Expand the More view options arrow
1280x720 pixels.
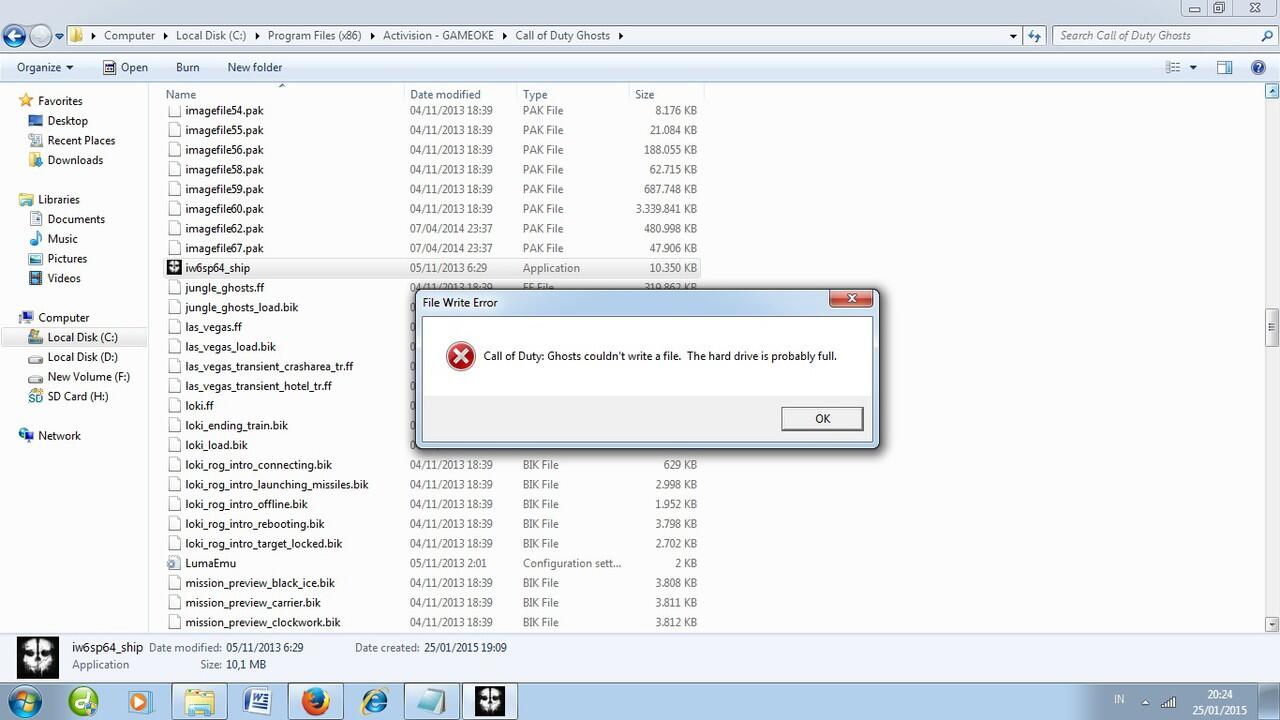click(1193, 67)
